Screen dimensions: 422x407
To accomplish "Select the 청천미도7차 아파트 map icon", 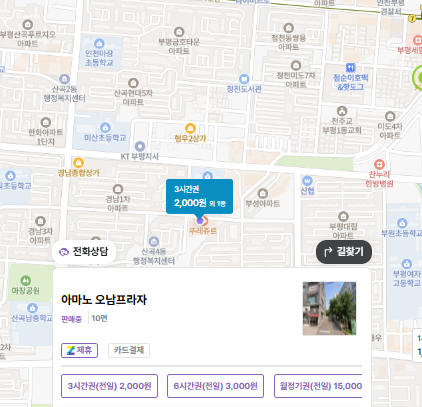I will pos(296,65).
